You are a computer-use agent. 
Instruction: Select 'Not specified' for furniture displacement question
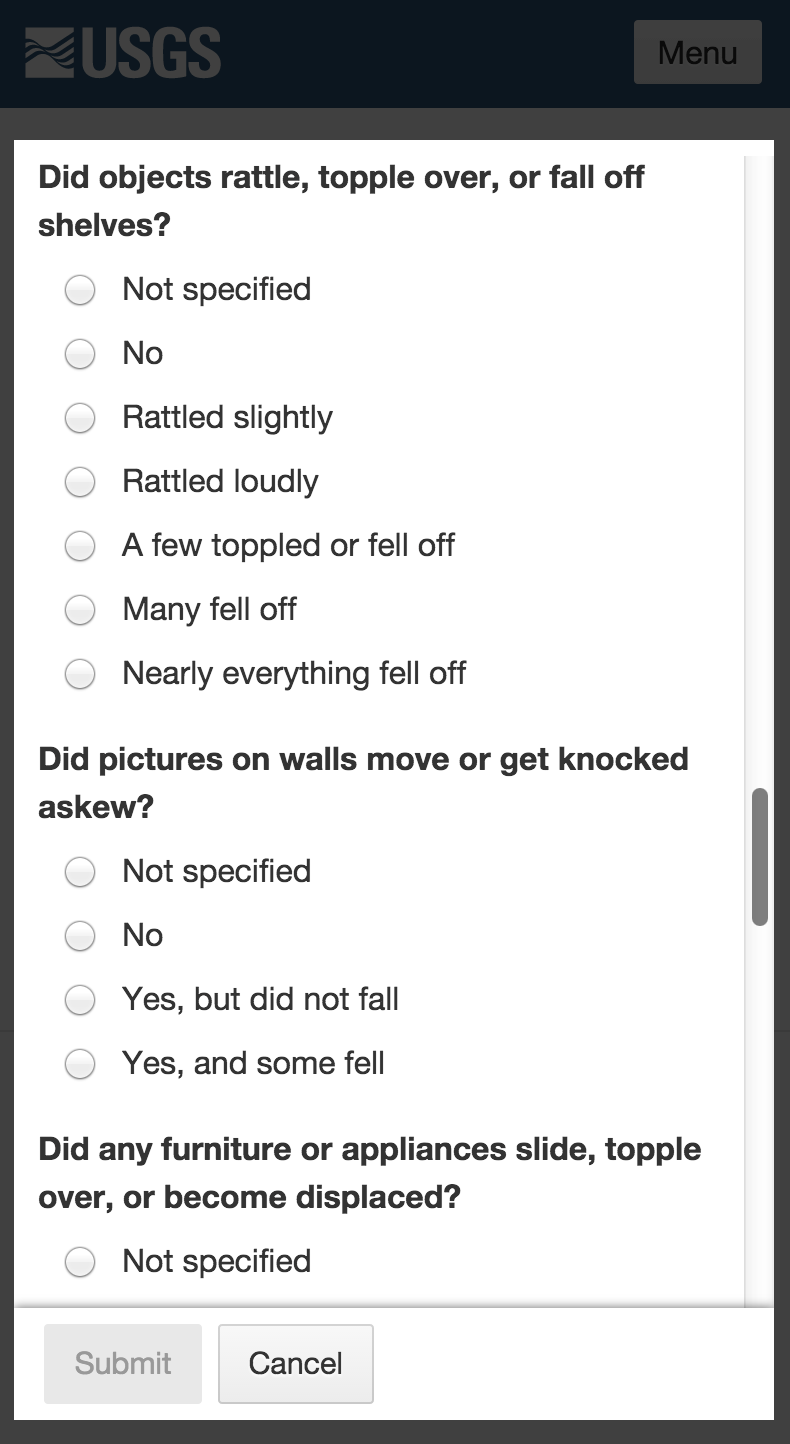(80, 1262)
